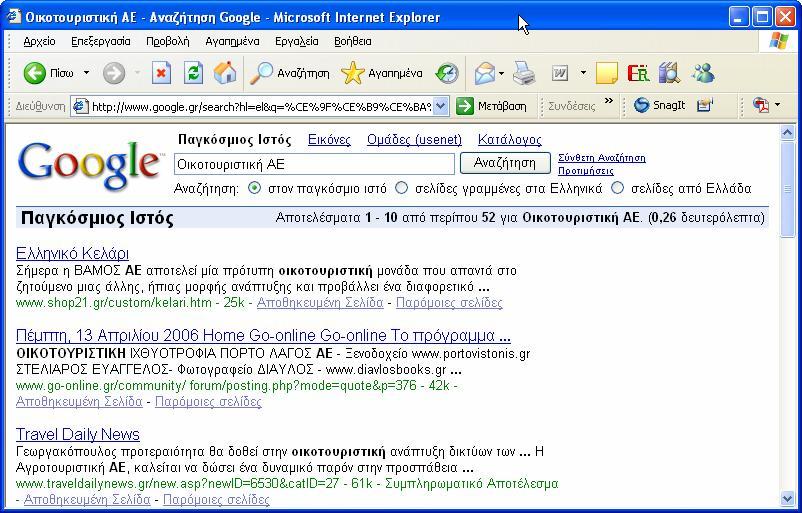
Task: Open the Κατάλογος link
Action: [x=510, y=140]
